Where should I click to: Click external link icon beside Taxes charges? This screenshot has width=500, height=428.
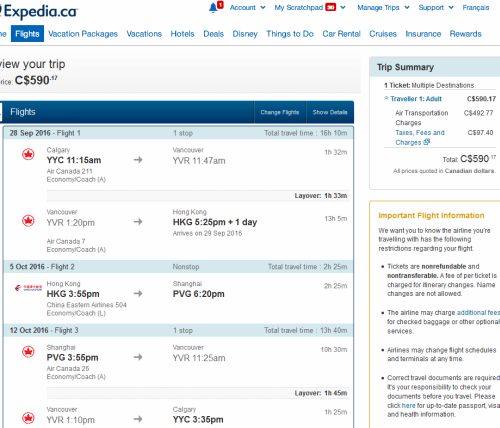coord(426,142)
